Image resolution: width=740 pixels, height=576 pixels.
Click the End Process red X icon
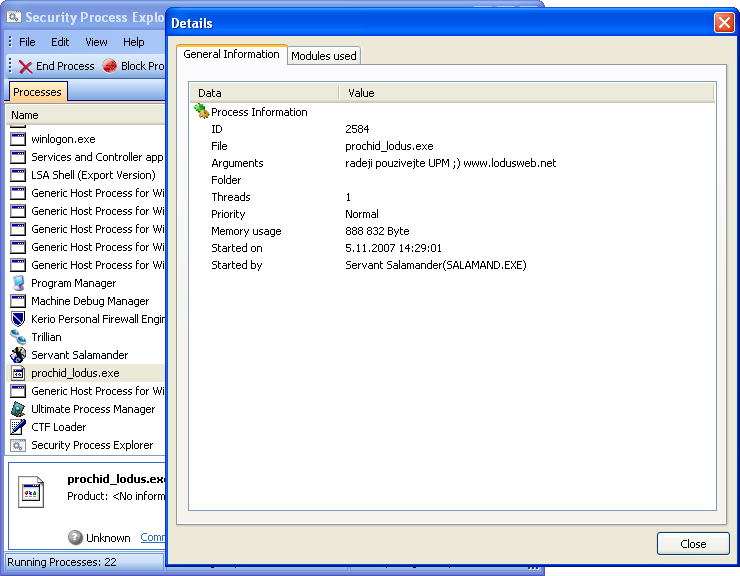point(25,67)
